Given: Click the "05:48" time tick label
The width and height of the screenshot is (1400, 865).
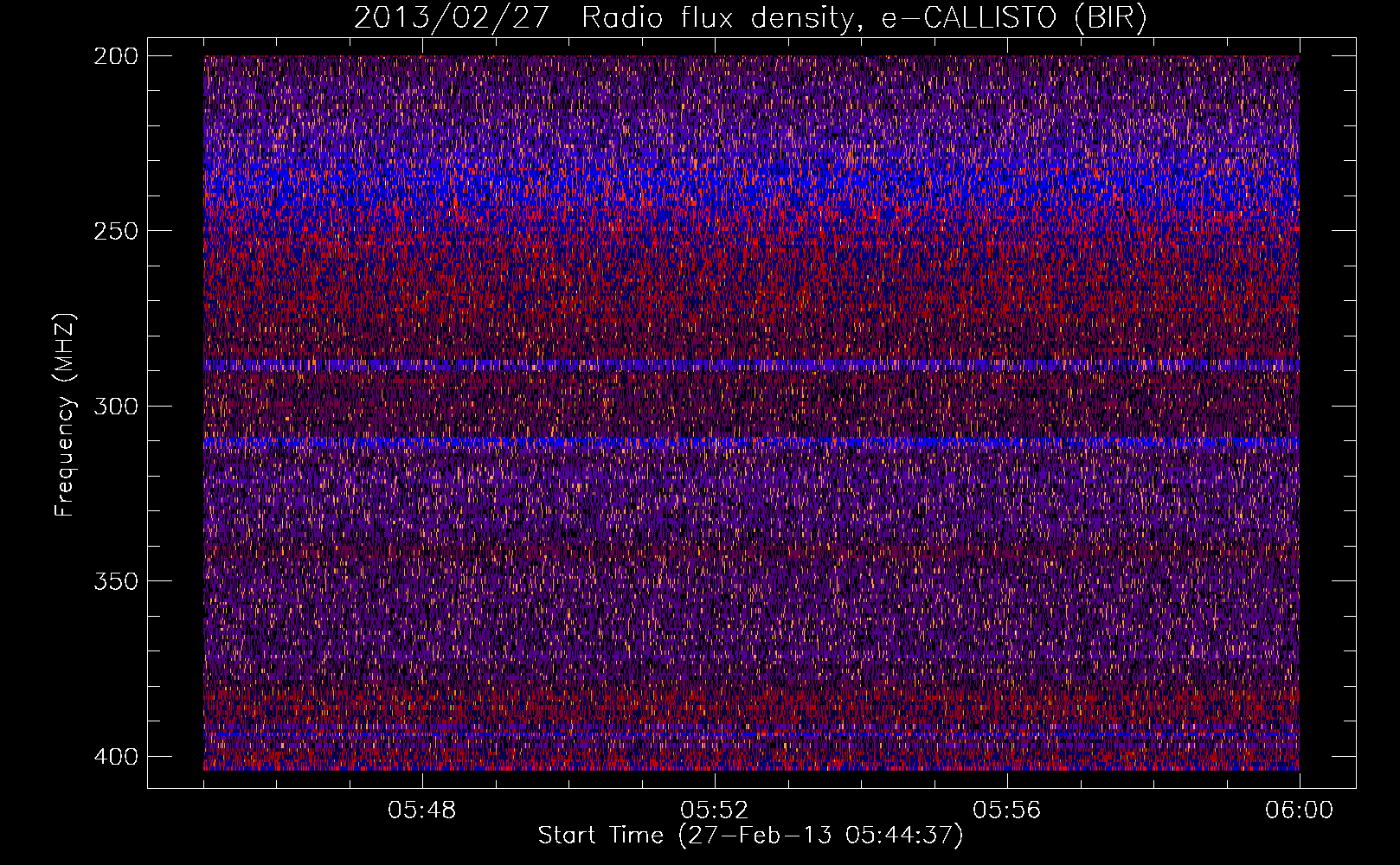Looking at the screenshot, I should (x=422, y=811).
